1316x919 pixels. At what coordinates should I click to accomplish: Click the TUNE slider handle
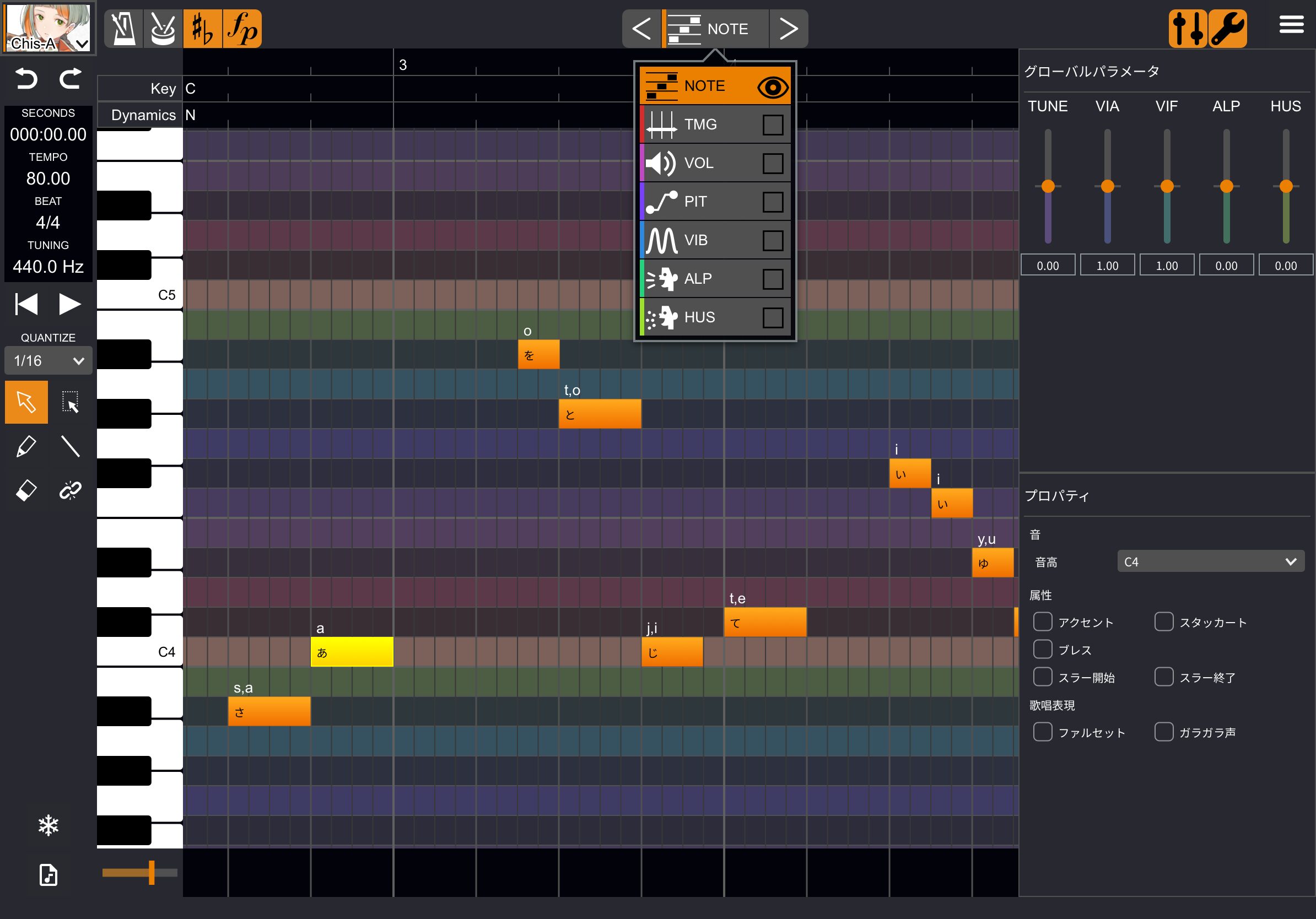pyautogui.click(x=1048, y=186)
